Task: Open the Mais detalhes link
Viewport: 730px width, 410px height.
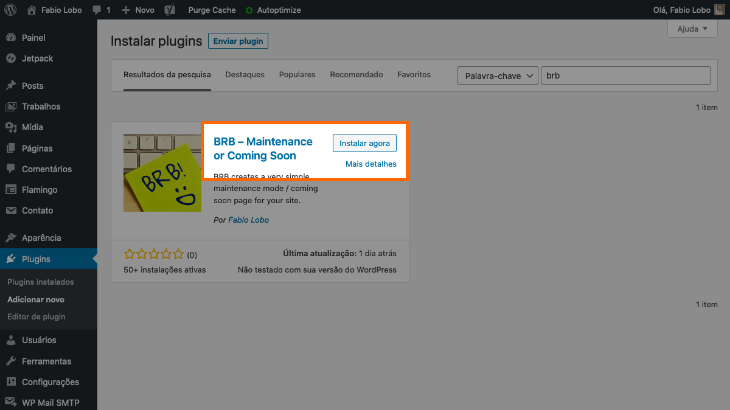Action: pyautogui.click(x=371, y=164)
